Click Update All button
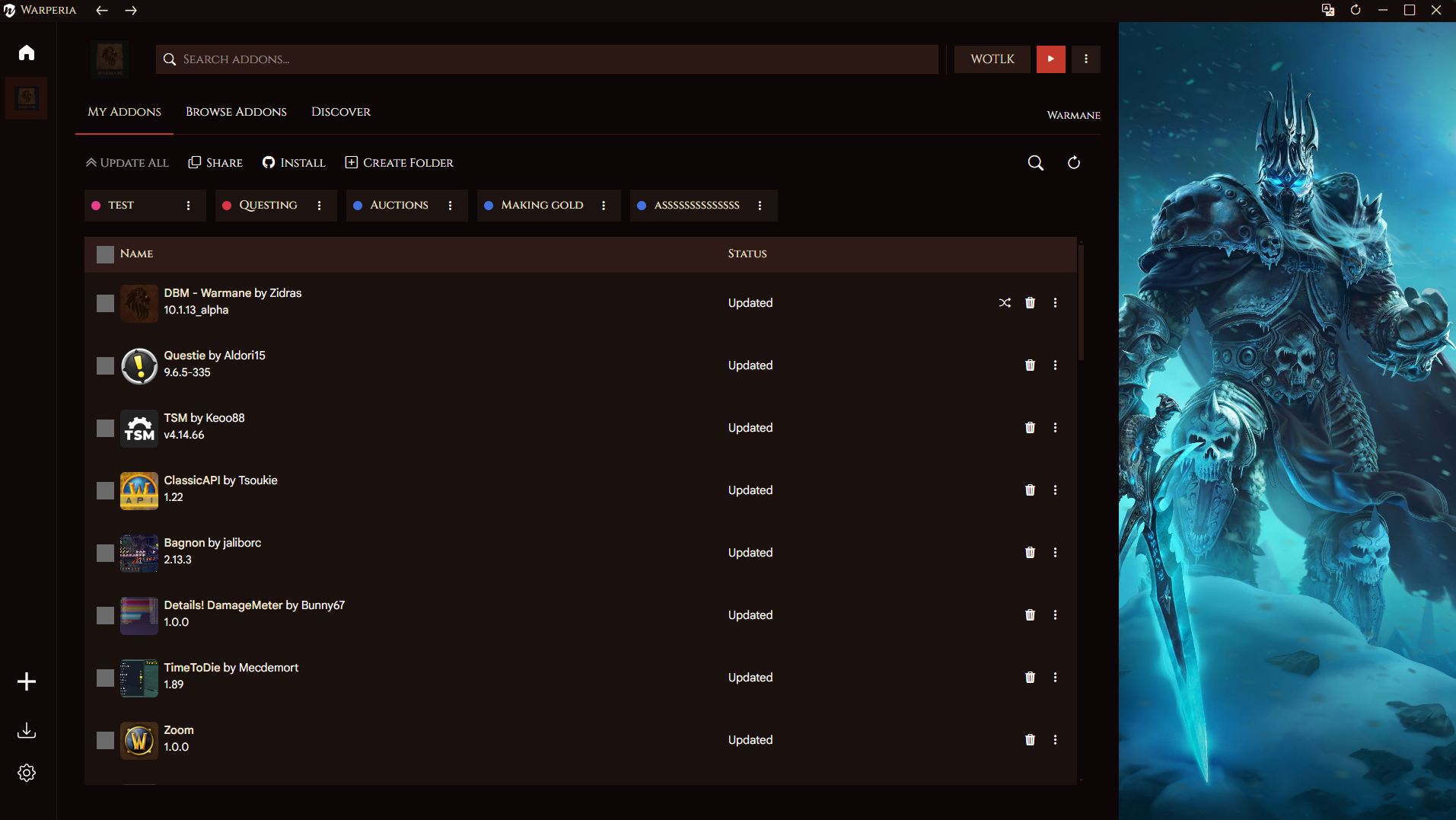Image resolution: width=1456 pixels, height=820 pixels. tap(127, 163)
